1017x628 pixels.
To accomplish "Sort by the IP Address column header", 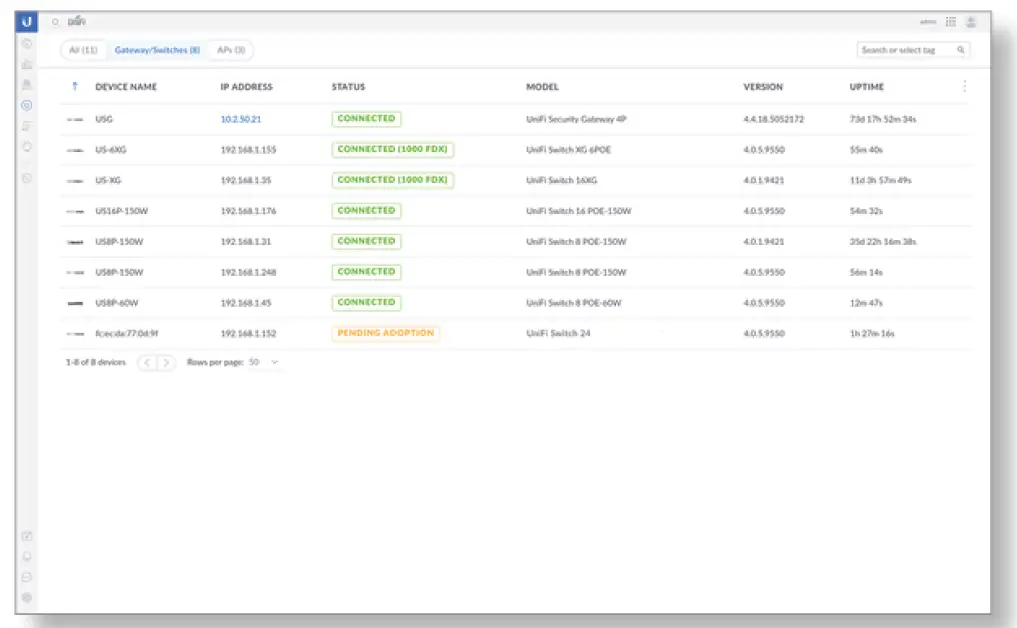I will (x=246, y=87).
